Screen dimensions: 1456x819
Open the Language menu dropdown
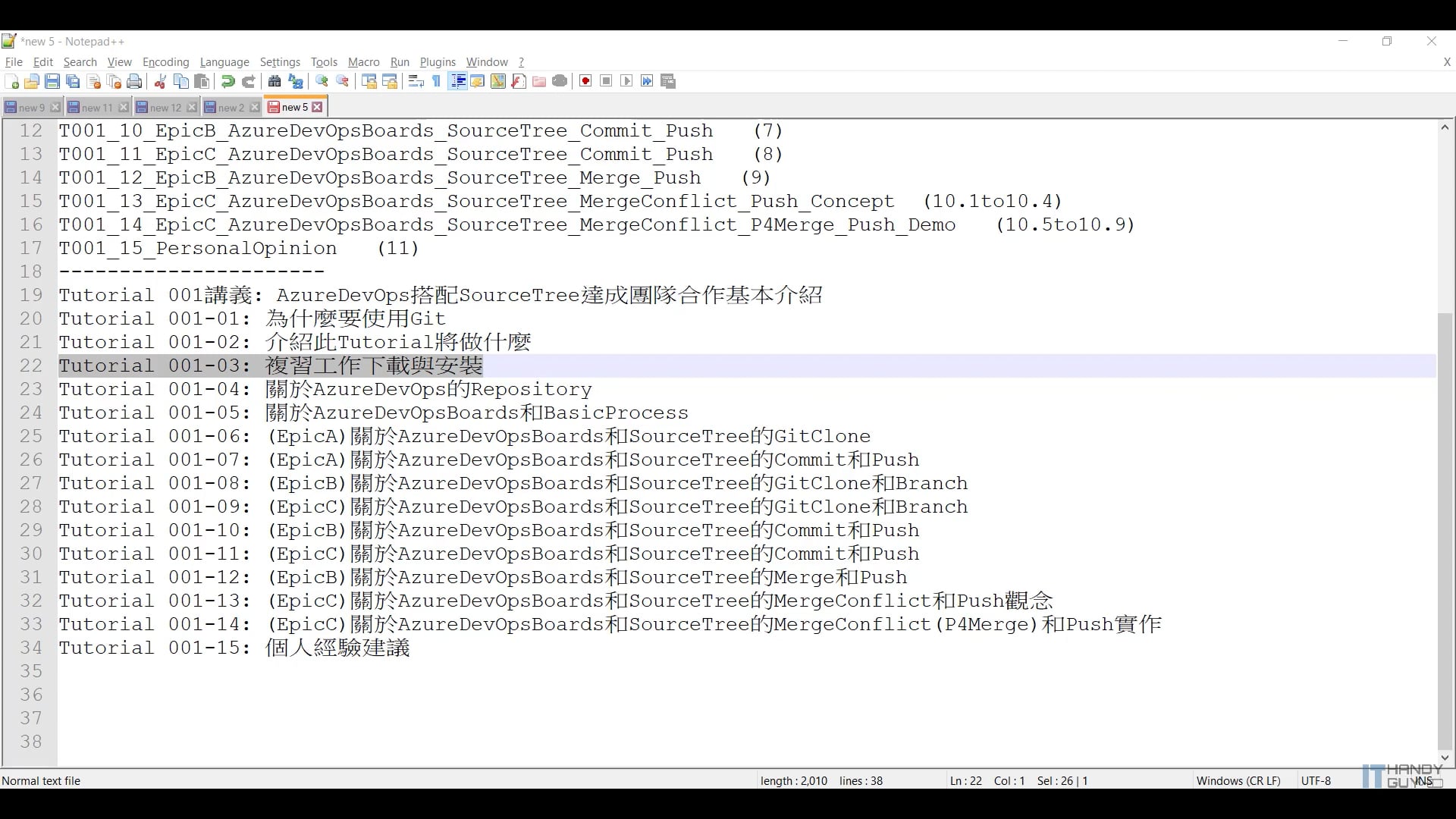coord(224,62)
